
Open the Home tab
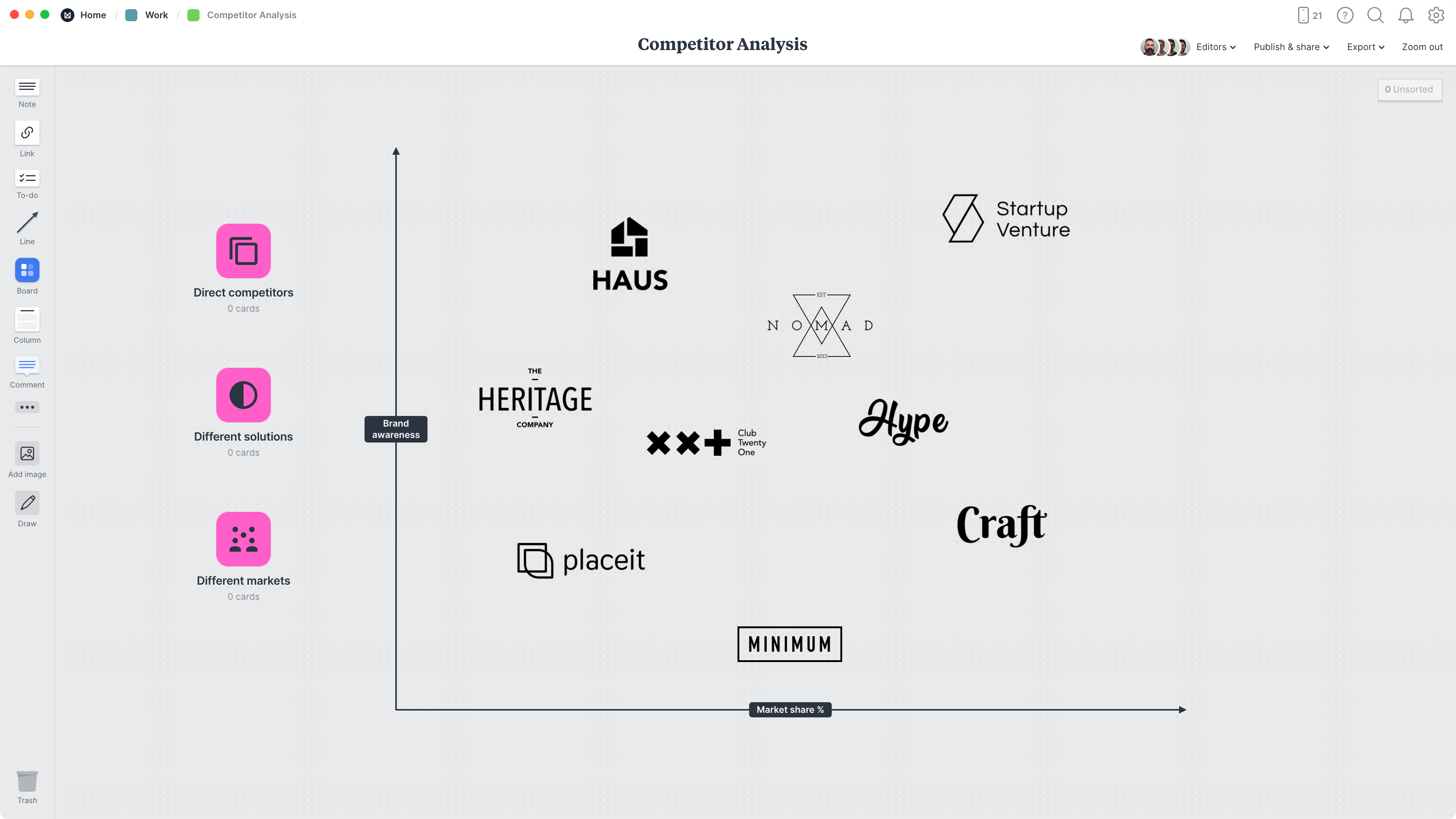(x=93, y=15)
